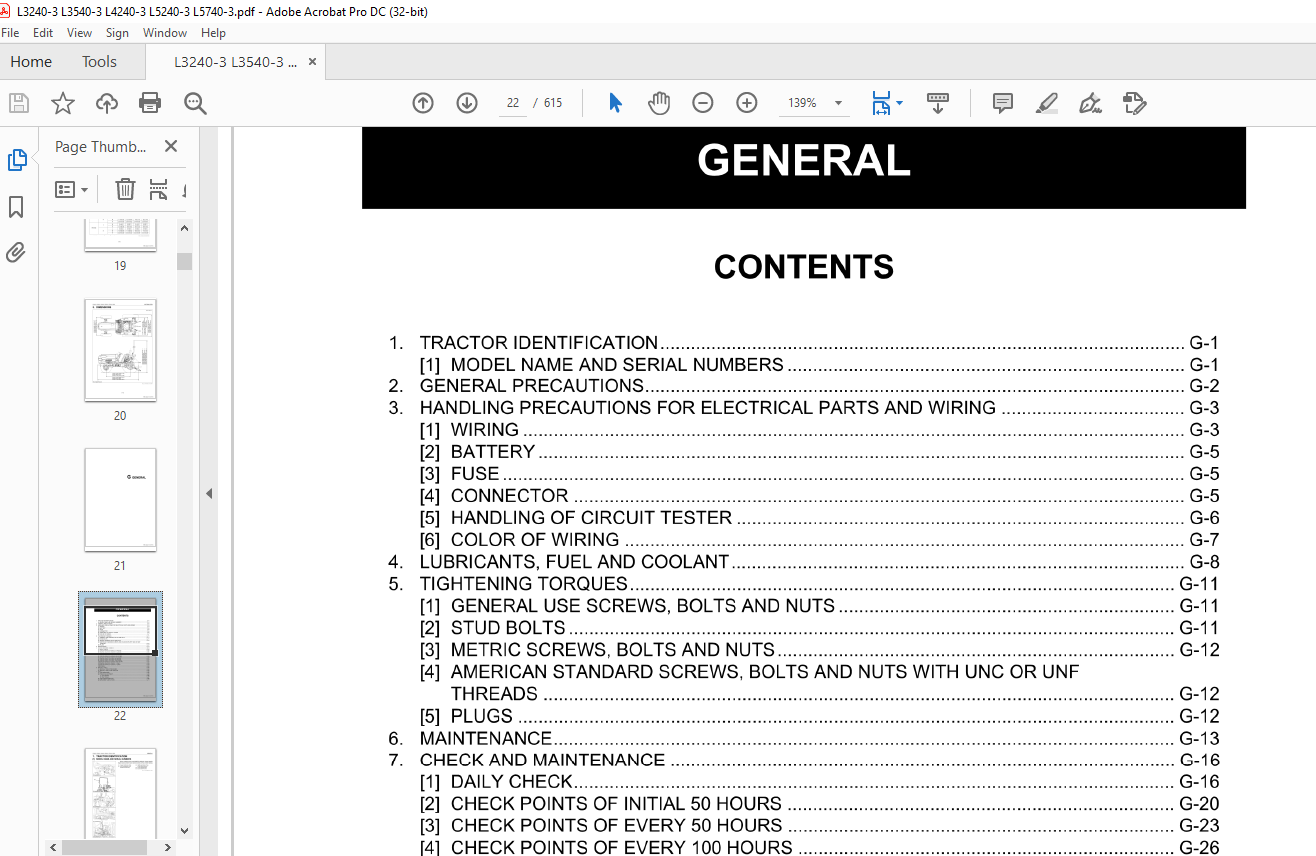The image size is (1316, 856).
Task: Close the Page Thumbnails pane
Action: pyautogui.click(x=171, y=146)
